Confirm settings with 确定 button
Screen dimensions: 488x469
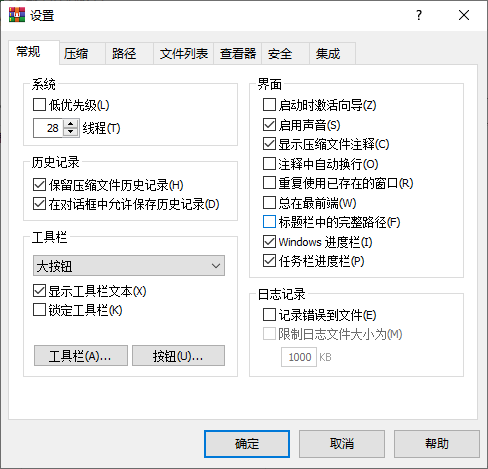(x=247, y=444)
